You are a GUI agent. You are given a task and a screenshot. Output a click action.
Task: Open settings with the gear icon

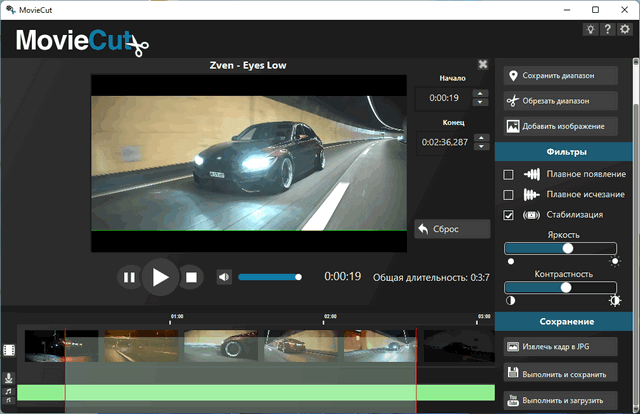(625, 29)
